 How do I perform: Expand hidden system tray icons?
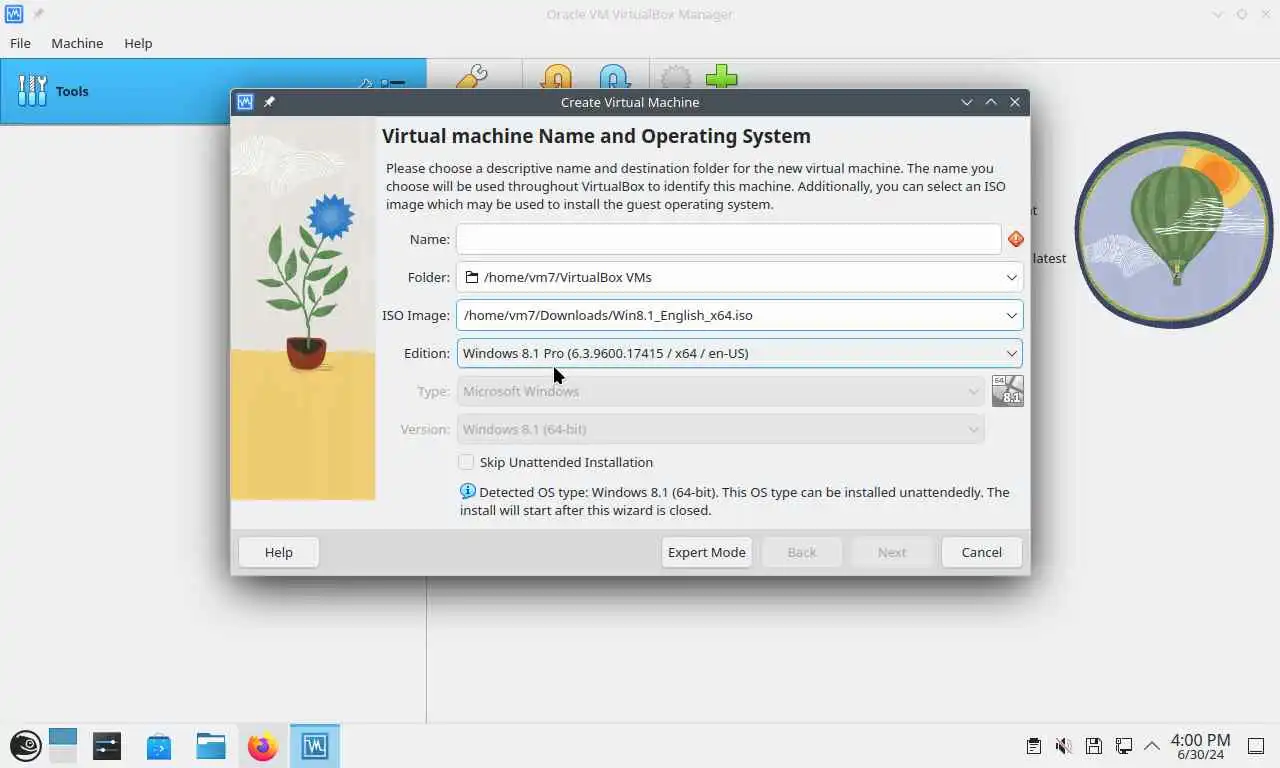1152,746
